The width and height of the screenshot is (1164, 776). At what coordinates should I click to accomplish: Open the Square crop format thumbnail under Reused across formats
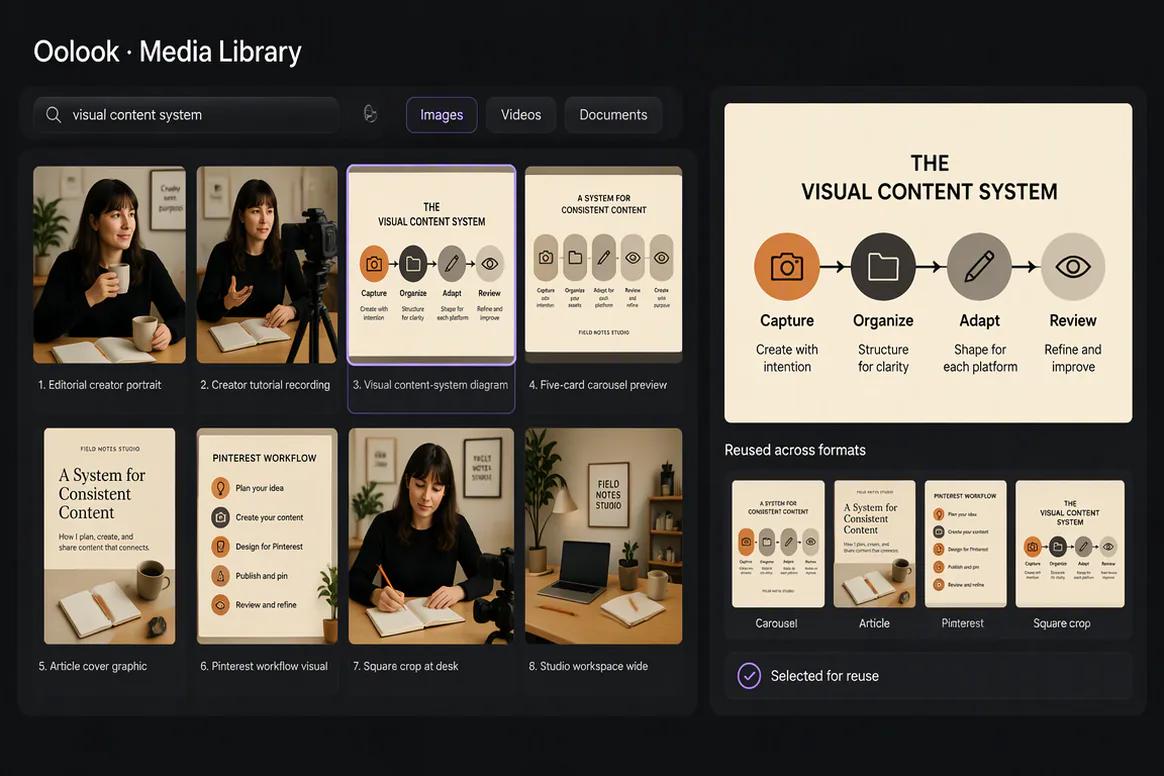1070,544
